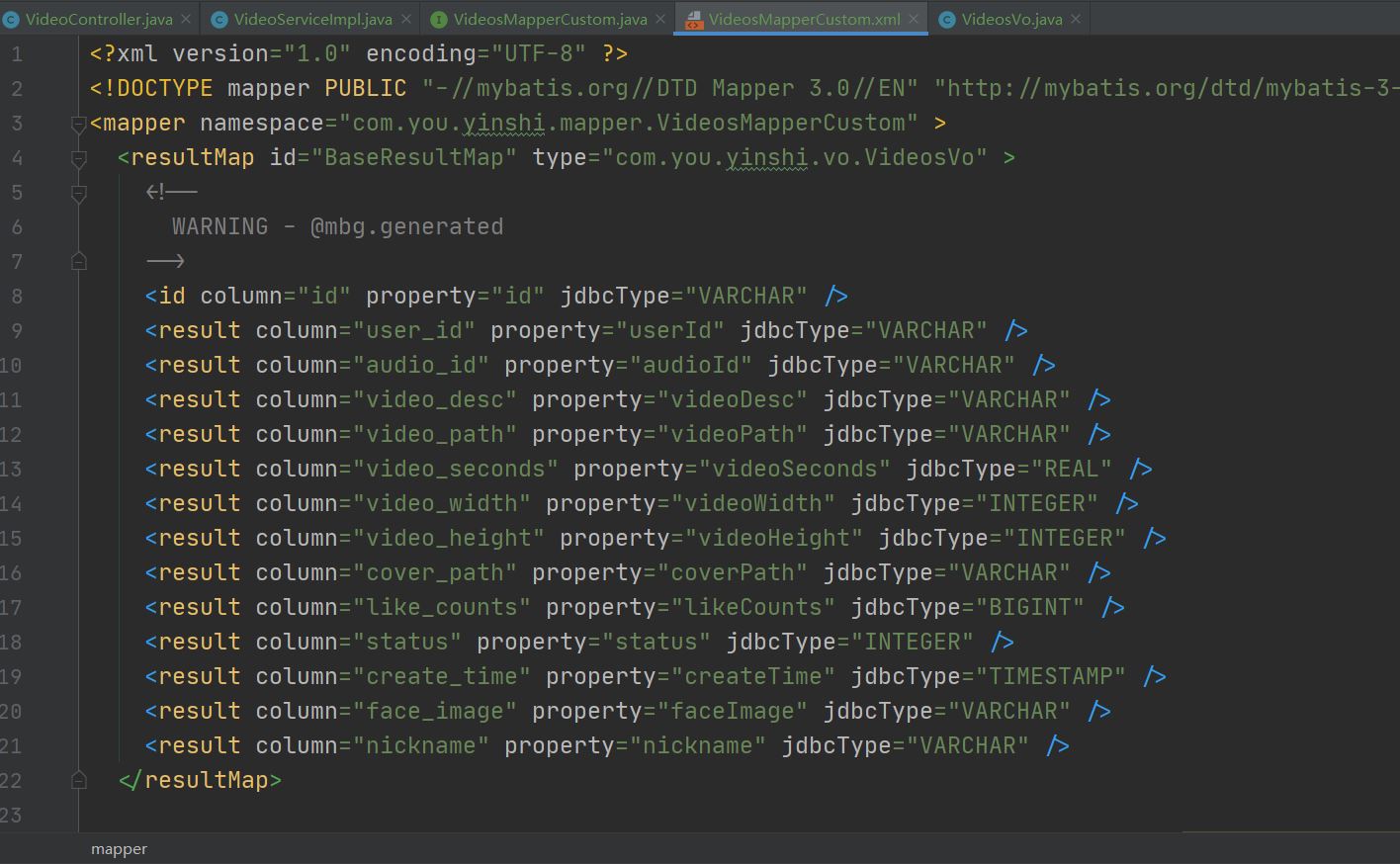The image size is (1400, 864).
Task: Click line number 13 in the gutter
Action: [x=11, y=469]
